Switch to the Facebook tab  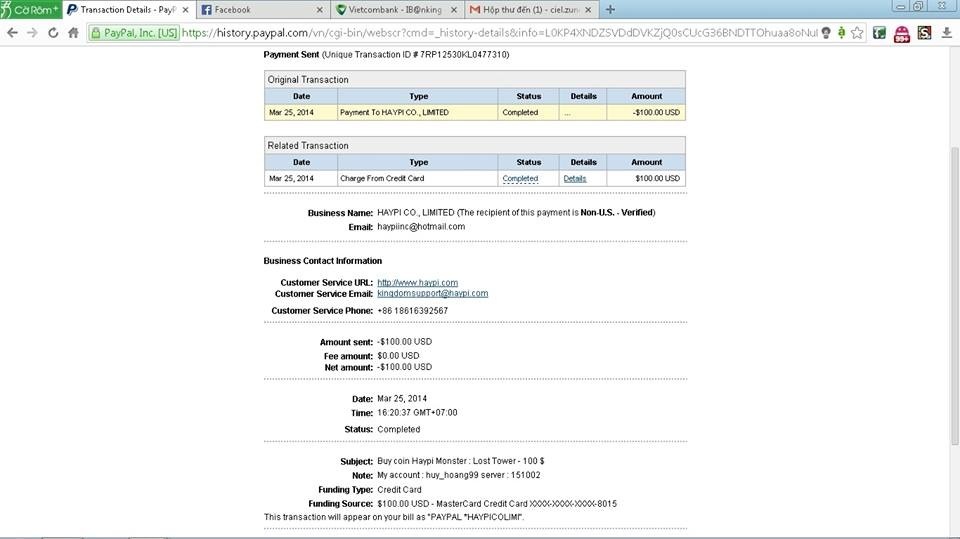pos(262,10)
